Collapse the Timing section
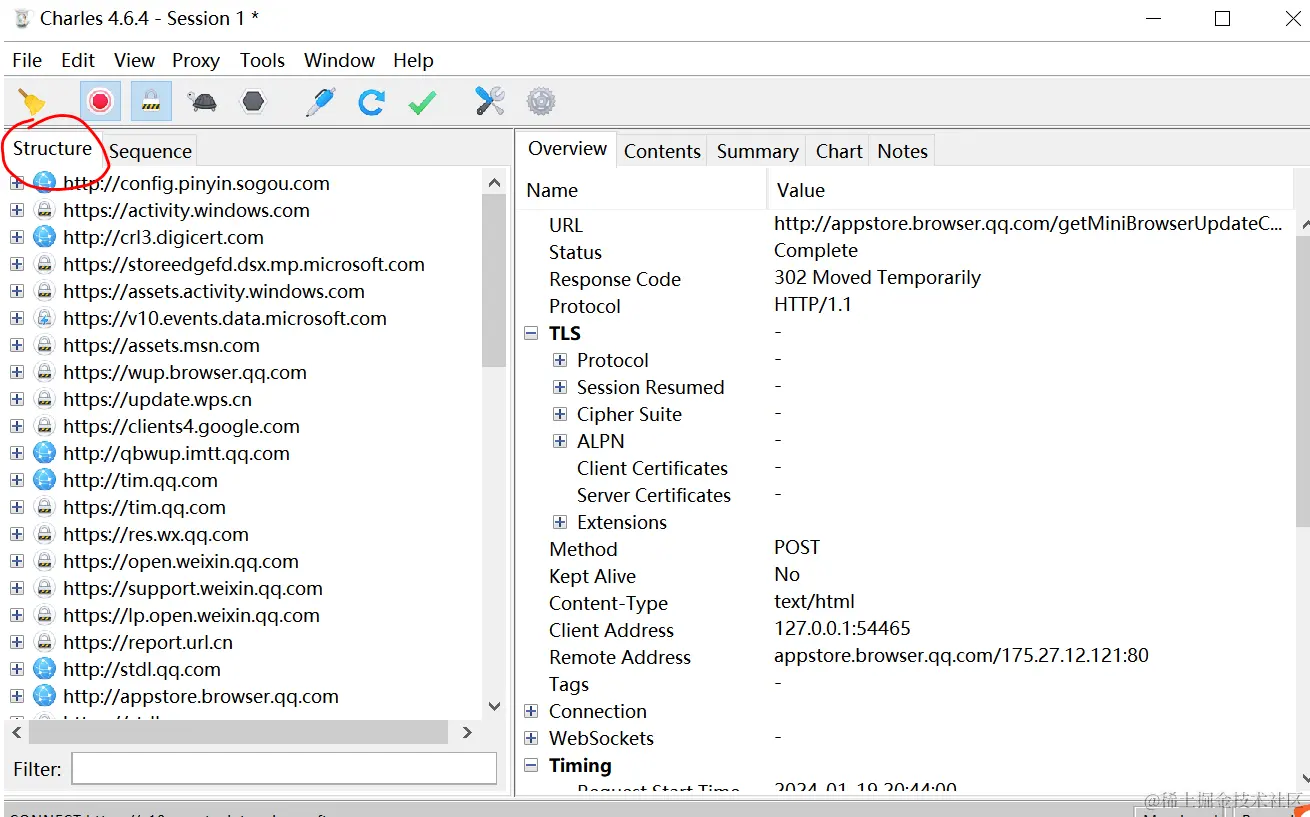1310x817 pixels. click(531, 766)
